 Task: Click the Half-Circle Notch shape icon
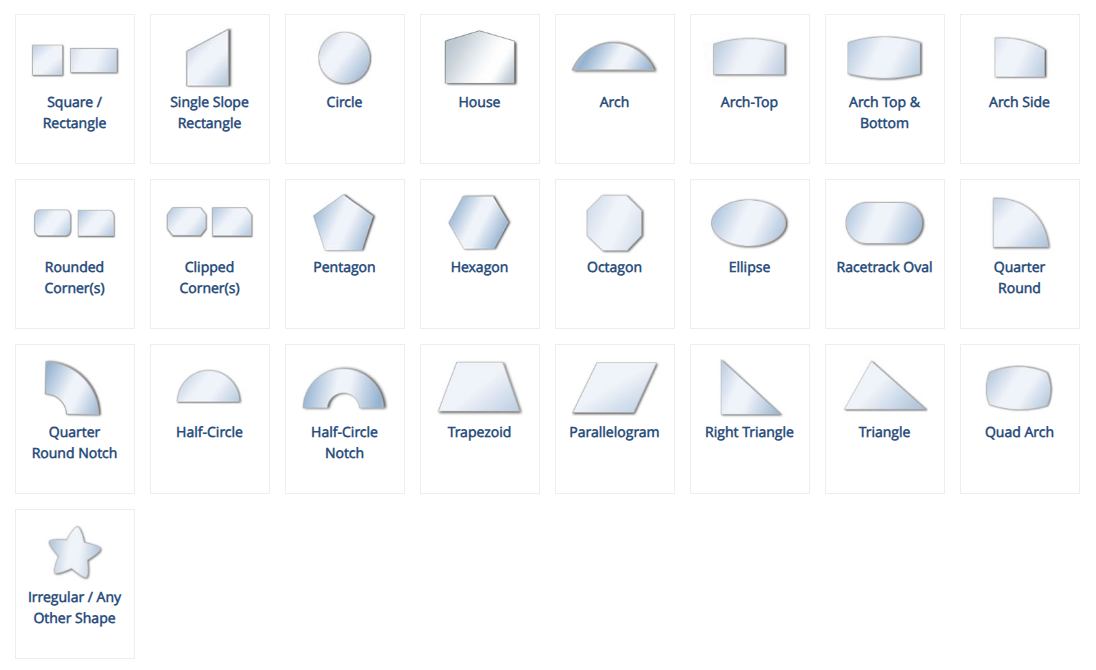(344, 389)
